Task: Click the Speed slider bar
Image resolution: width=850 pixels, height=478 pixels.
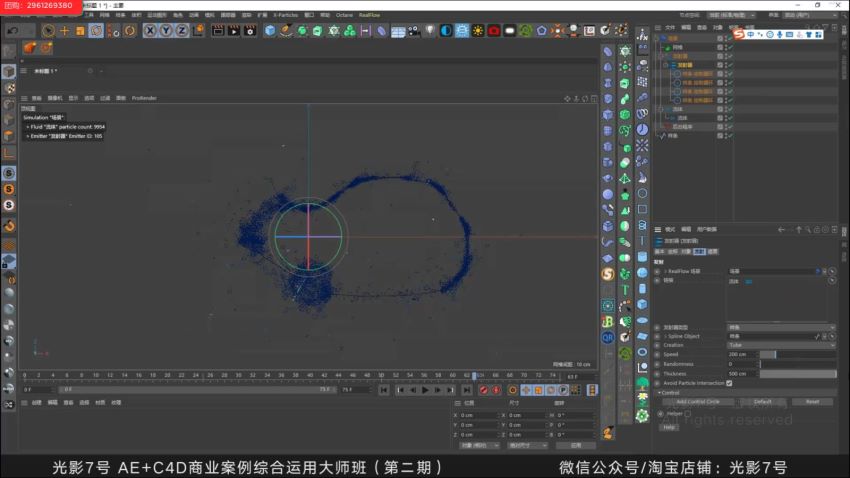Action: 798,354
